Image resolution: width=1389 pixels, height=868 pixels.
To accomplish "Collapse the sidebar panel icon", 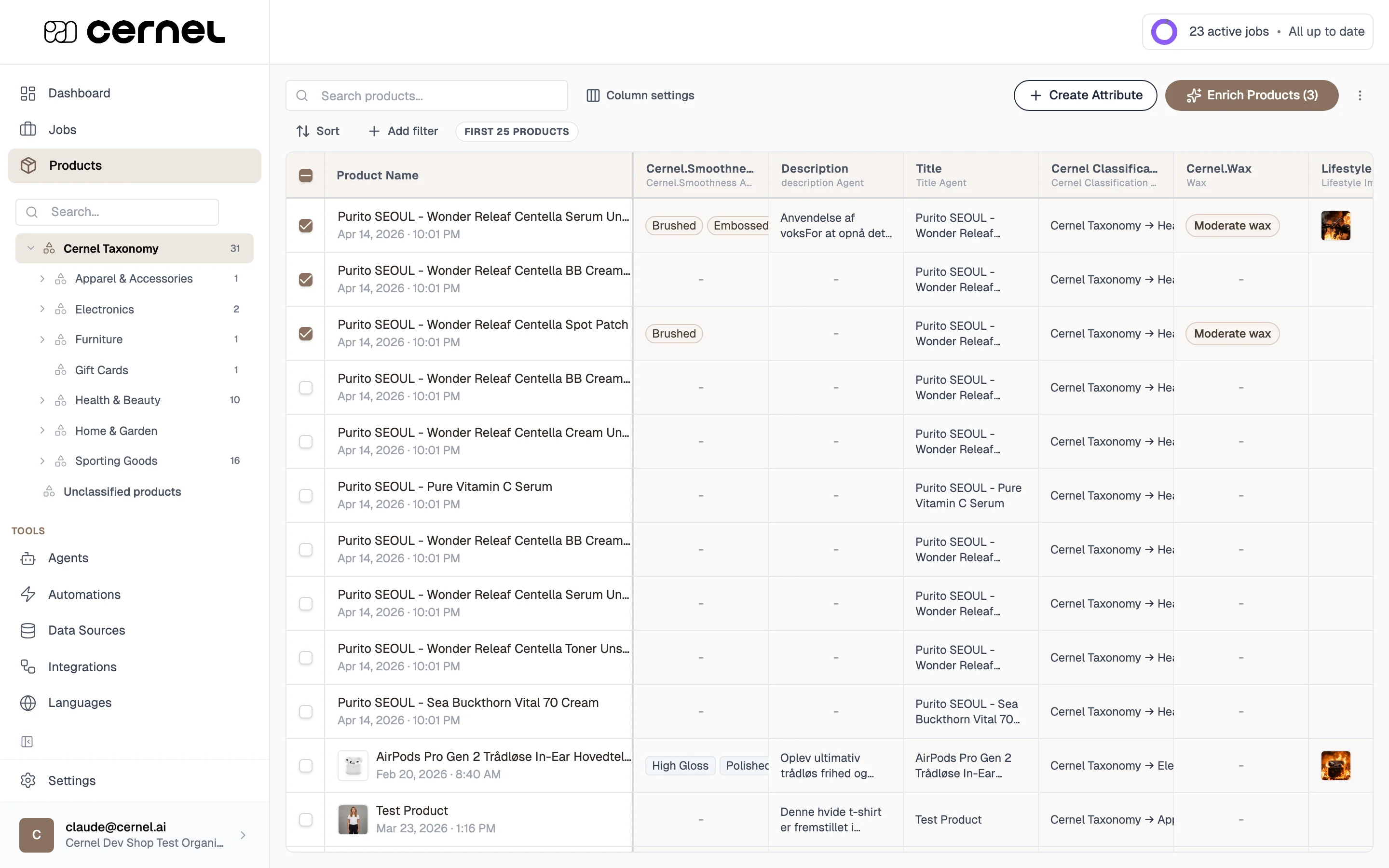I will pyautogui.click(x=27, y=742).
